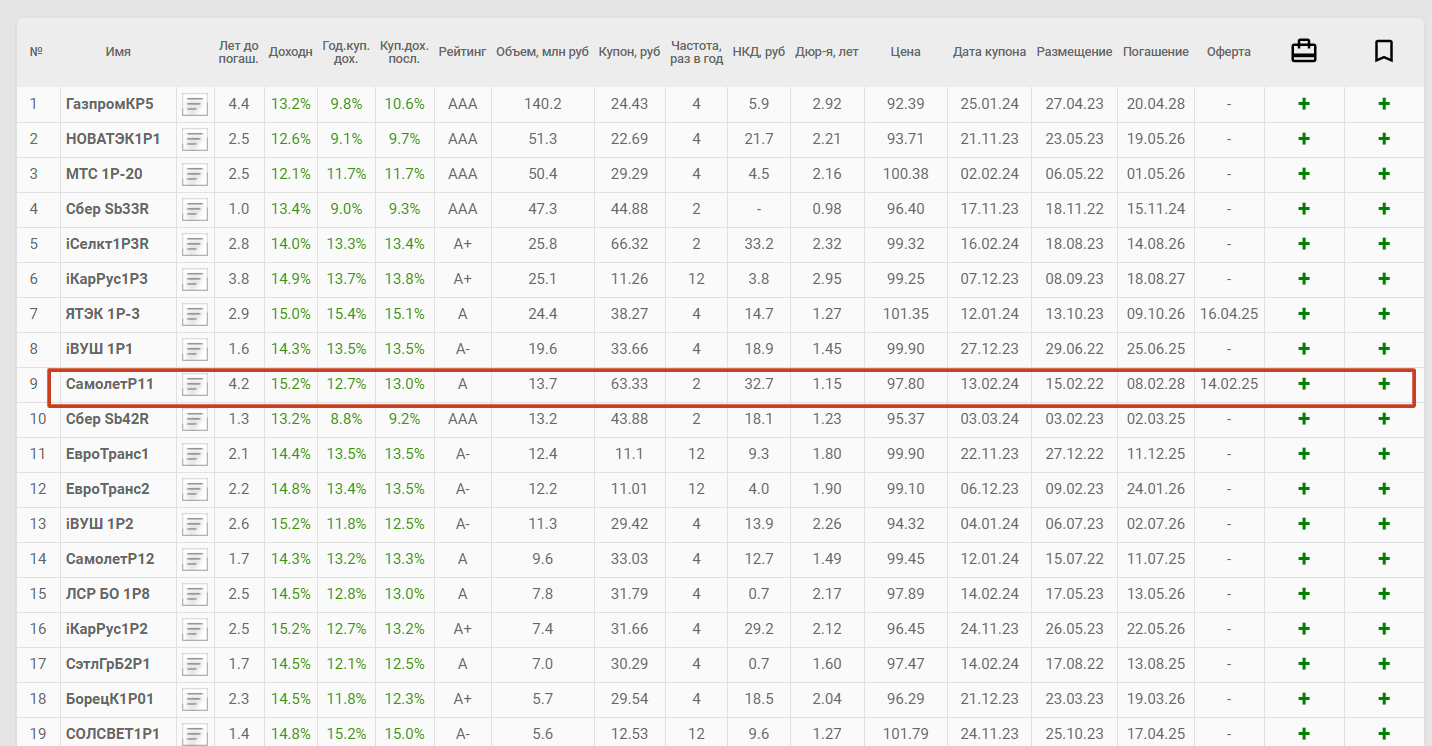Open bond iВУШ 1Р1 name link

(x=99, y=349)
